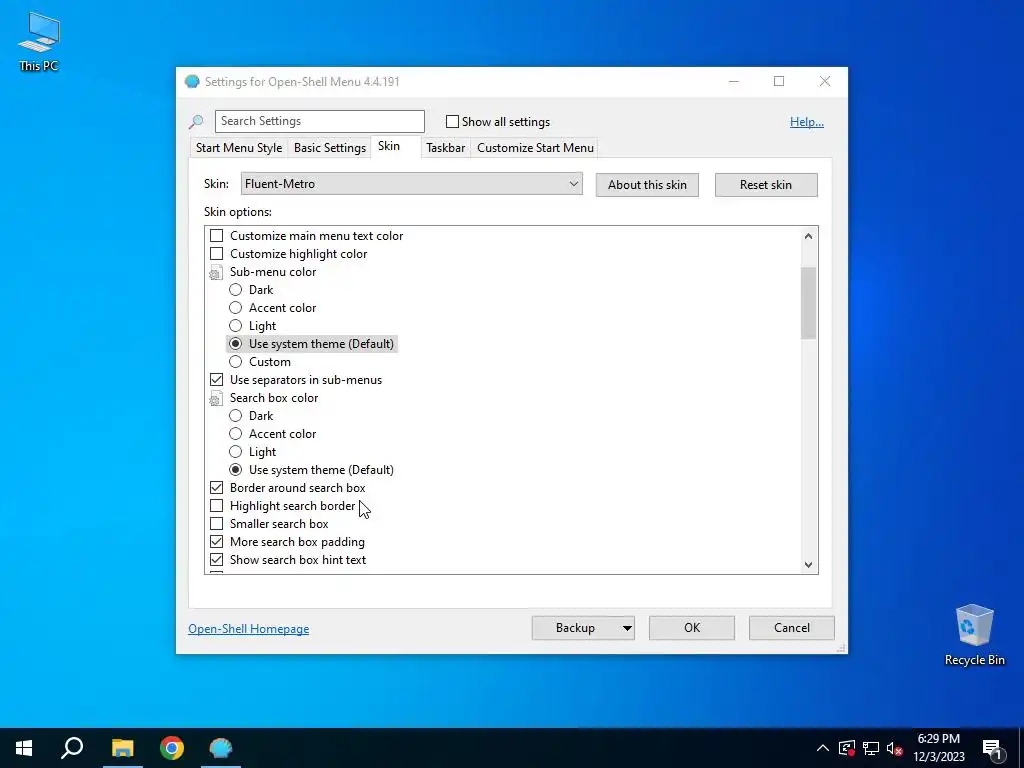Viewport: 1024px width, 768px height.
Task: Select Dark under Sub-menu color
Action: pos(235,290)
